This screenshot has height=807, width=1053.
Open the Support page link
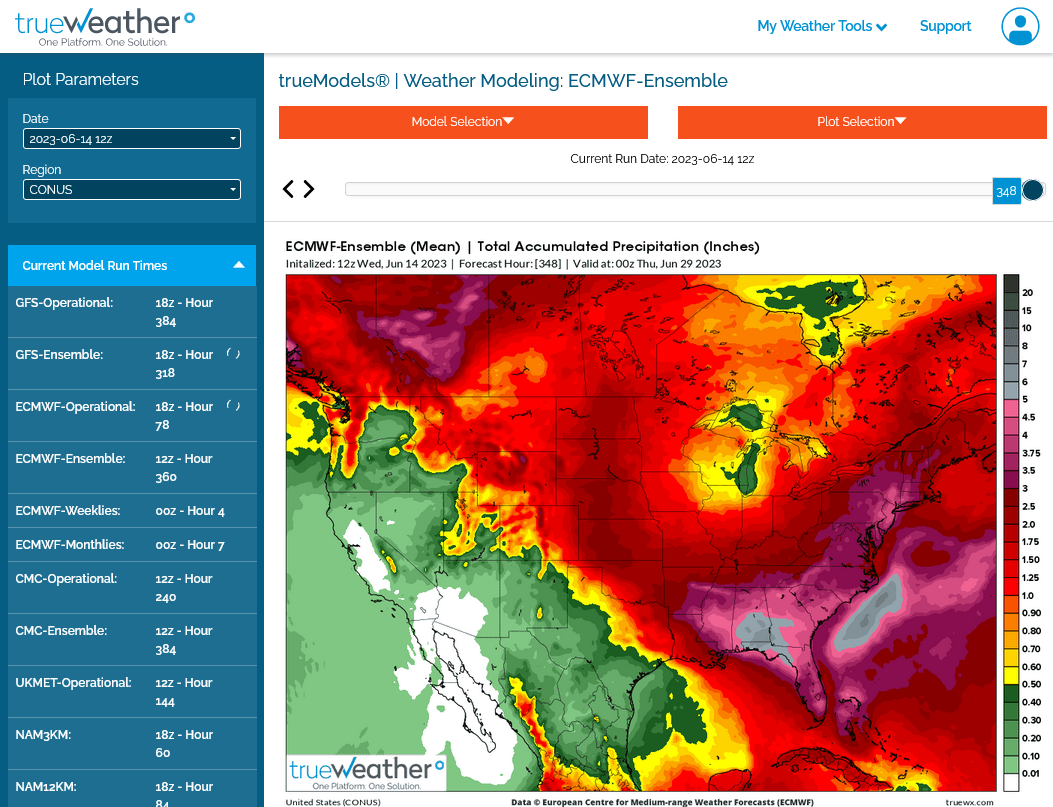[x=945, y=27]
